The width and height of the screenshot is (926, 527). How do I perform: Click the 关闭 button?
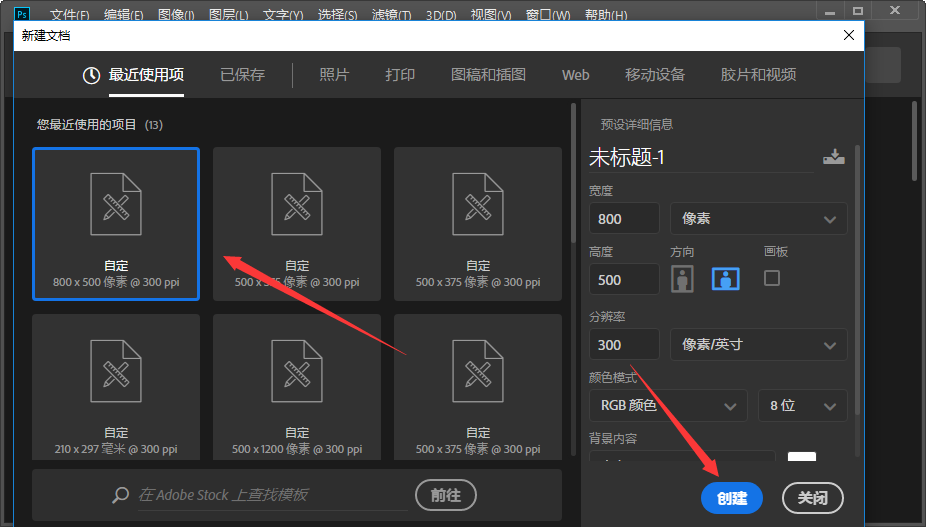(x=813, y=498)
